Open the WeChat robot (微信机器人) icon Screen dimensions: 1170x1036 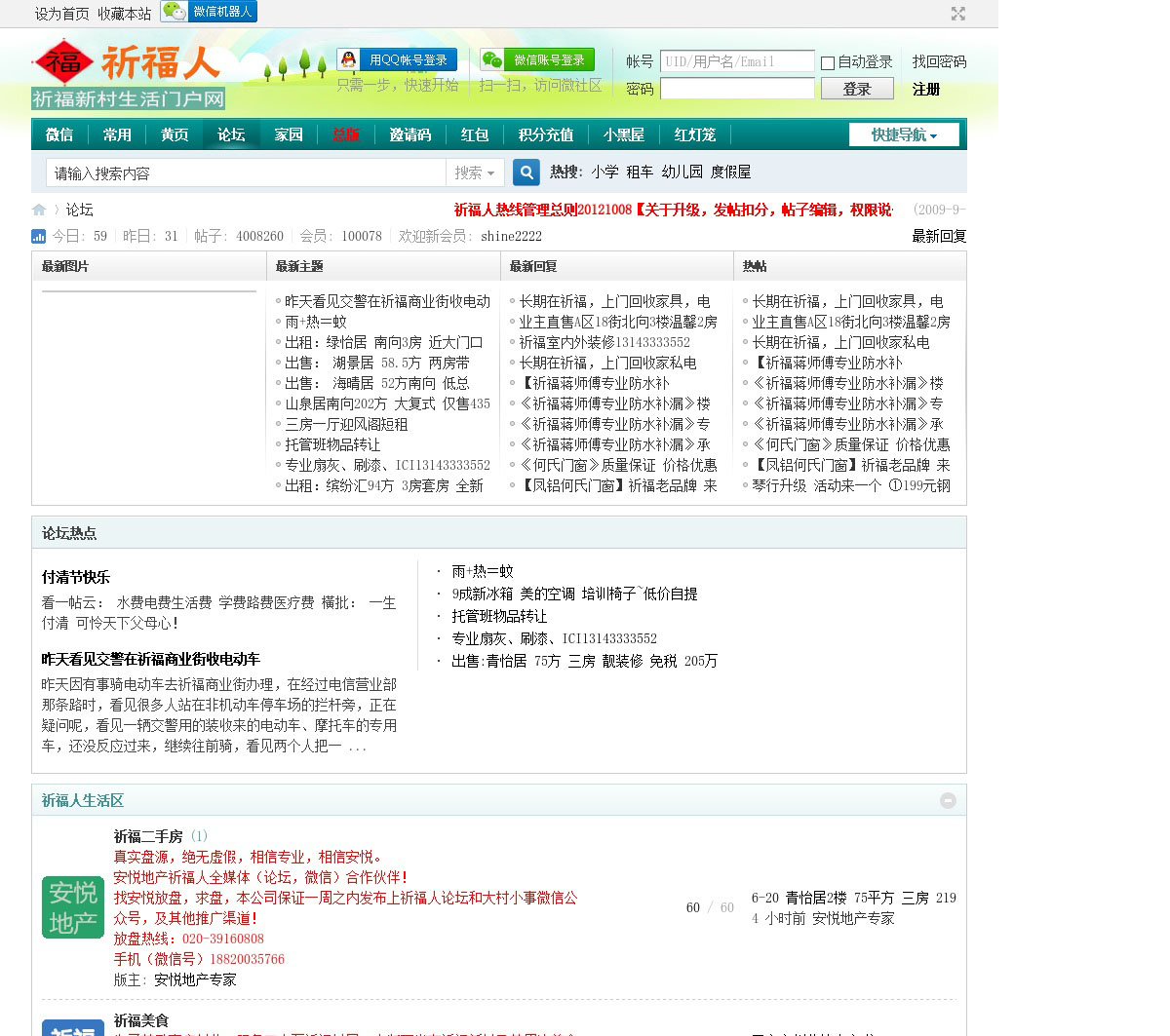(x=209, y=12)
